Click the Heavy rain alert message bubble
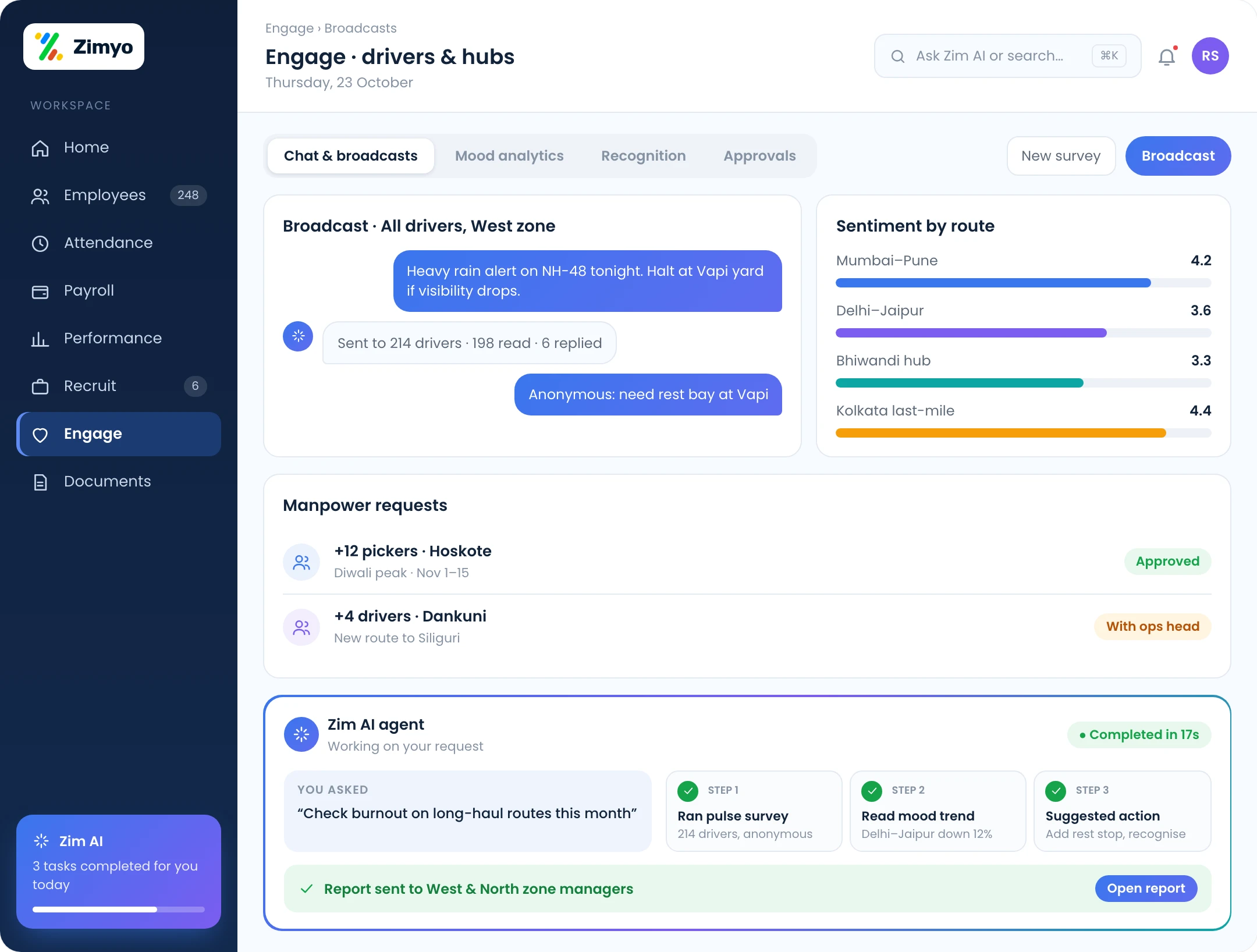Screen dimensions: 1257x952 pyautogui.click(x=587, y=281)
